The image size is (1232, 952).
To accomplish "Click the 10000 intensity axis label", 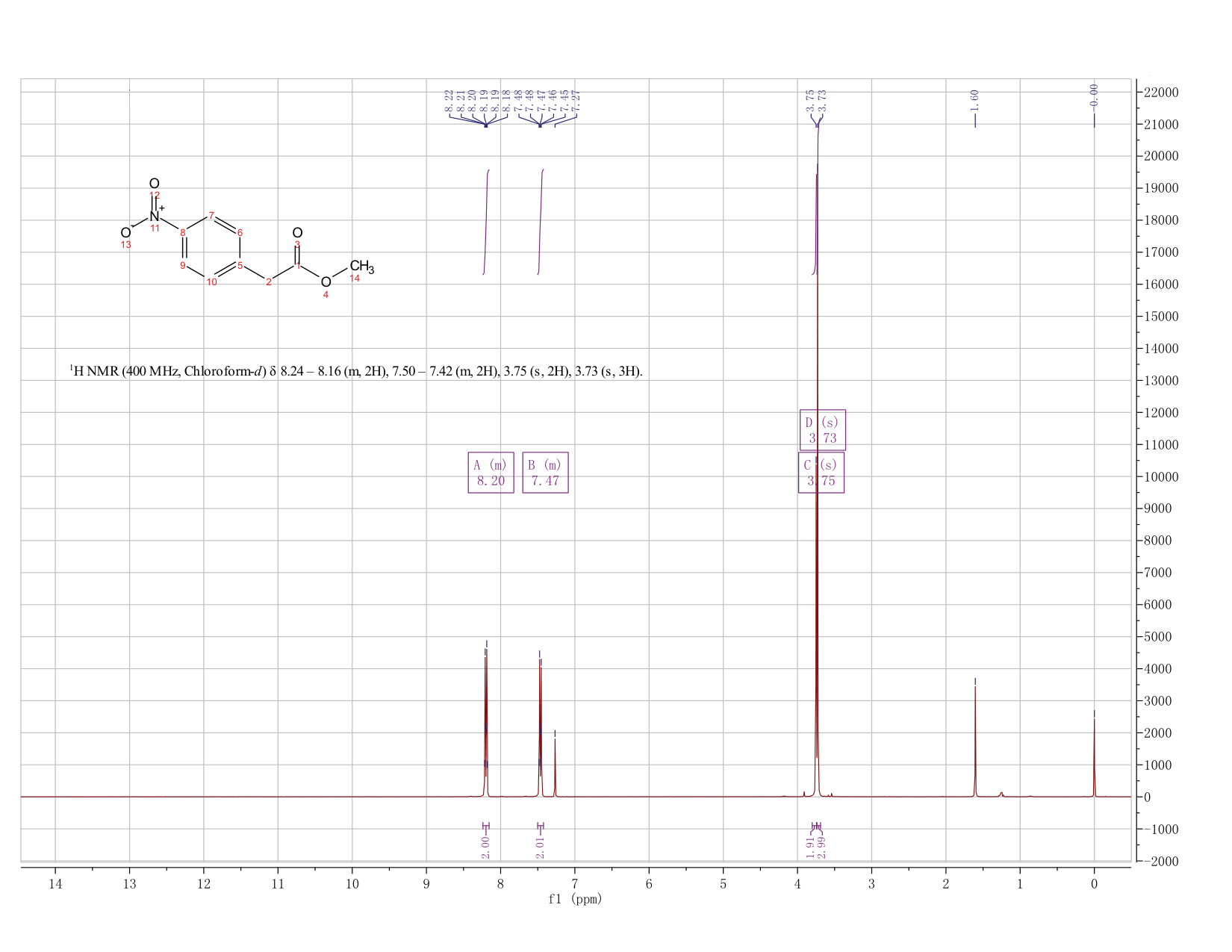I will [x=1160, y=476].
